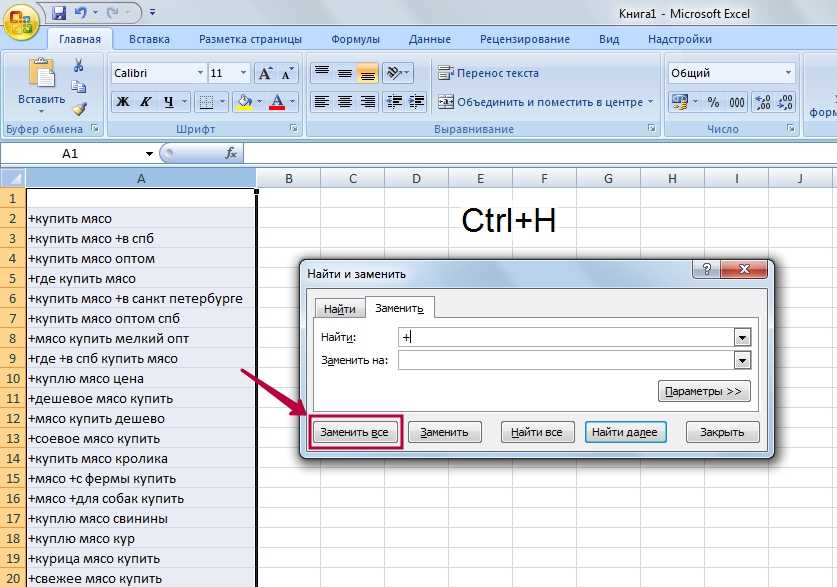Cut selection with scissors icon
The width and height of the screenshot is (837, 587).
(x=78, y=66)
